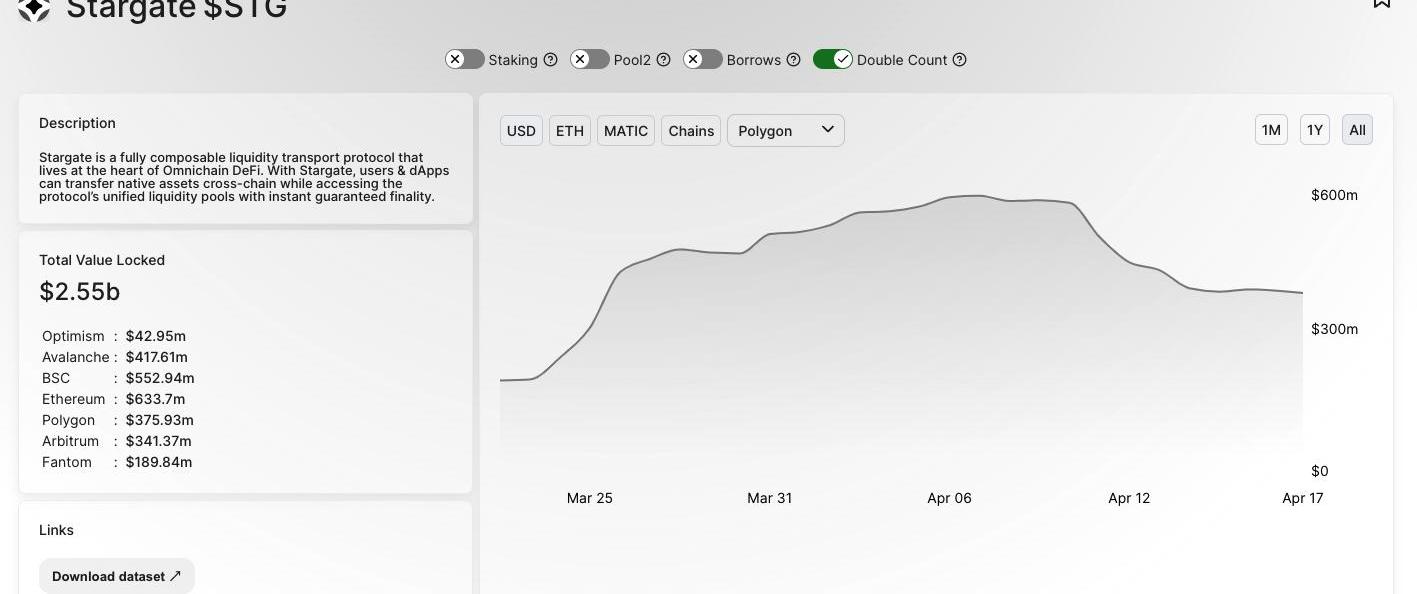Screen dimensions: 1417x594
Task: Switch chart denomination to USD
Action: point(521,131)
